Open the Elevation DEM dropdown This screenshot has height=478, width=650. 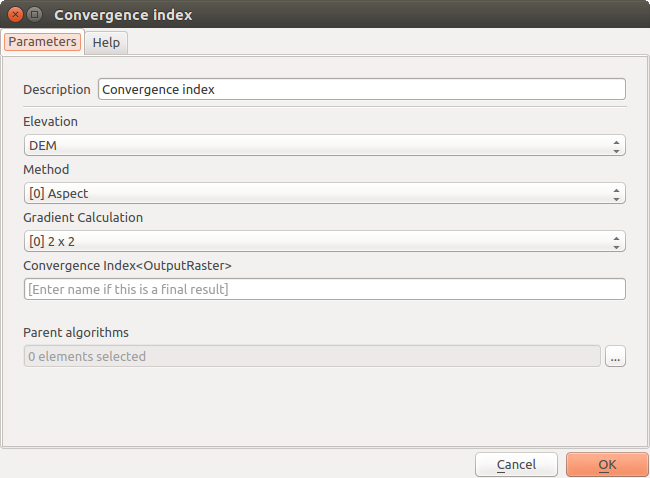[x=324, y=146]
